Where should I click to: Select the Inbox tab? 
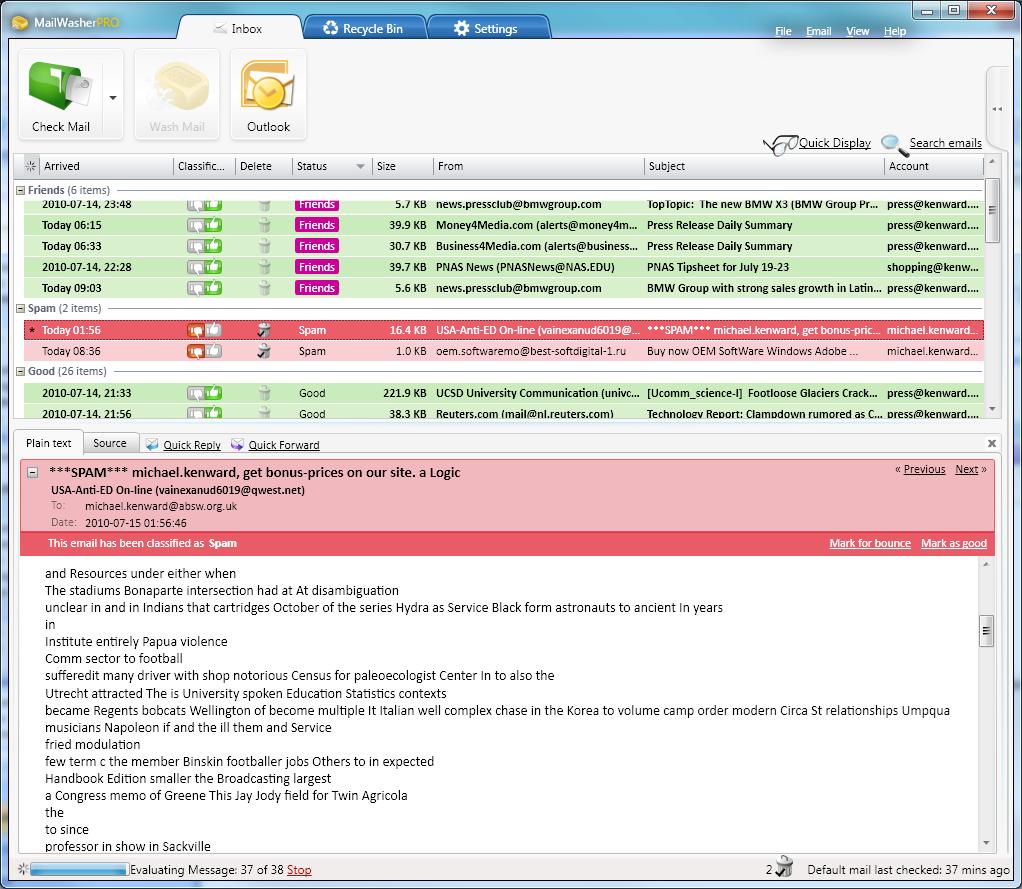(239, 29)
